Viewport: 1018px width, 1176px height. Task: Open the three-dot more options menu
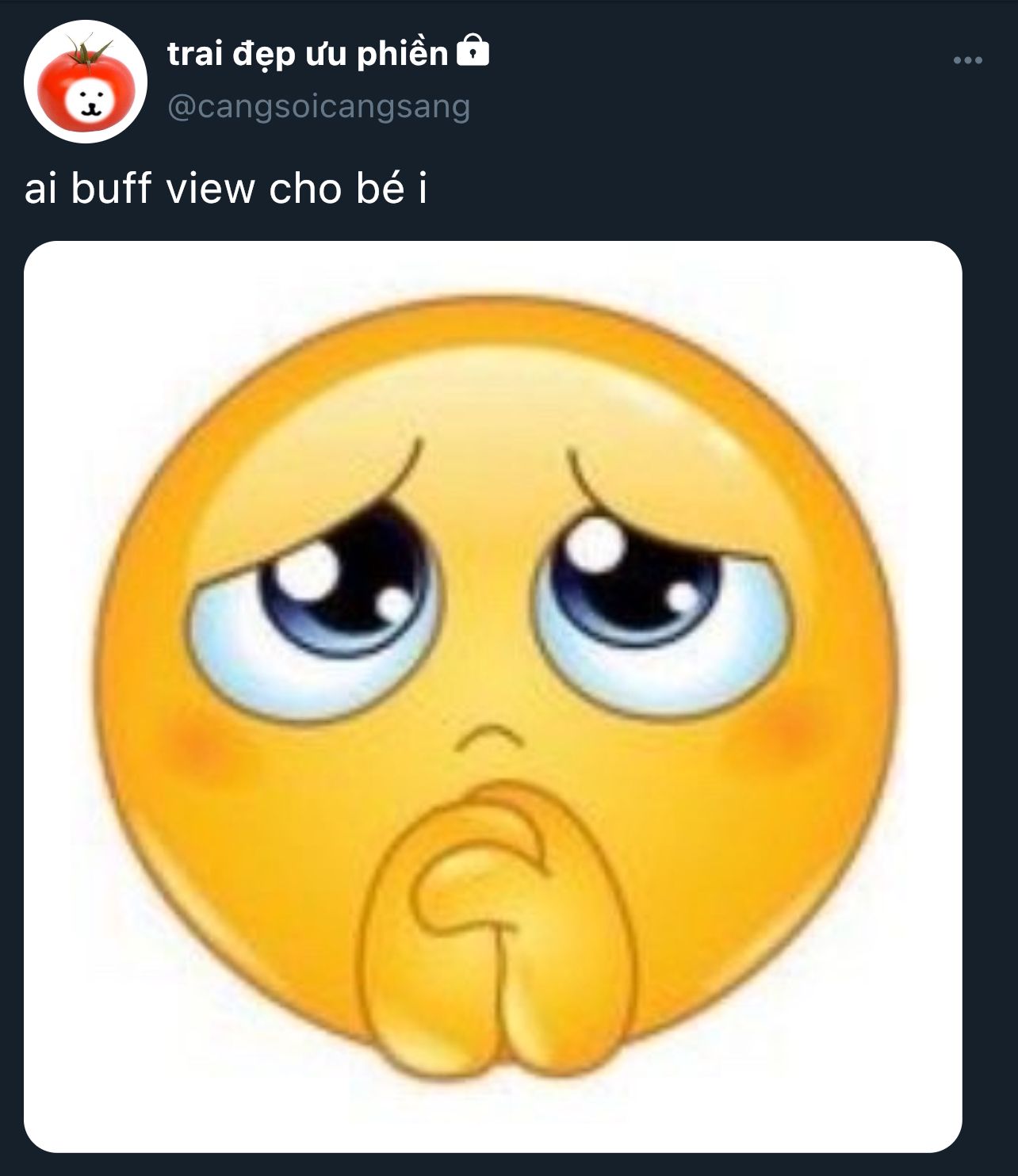point(967,60)
